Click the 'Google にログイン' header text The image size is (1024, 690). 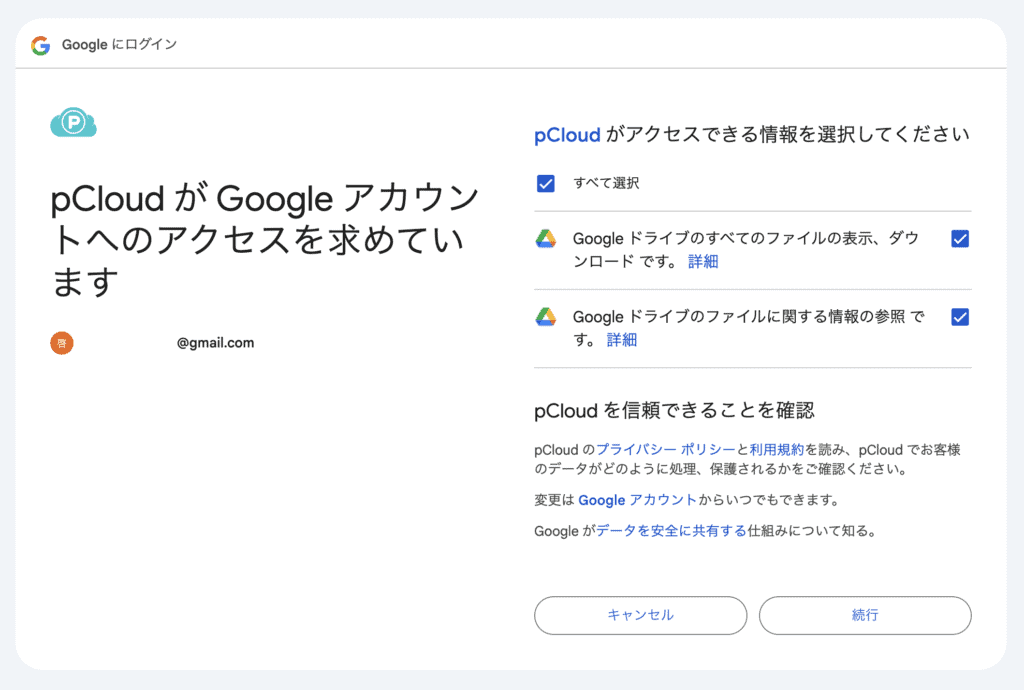[x=120, y=44]
